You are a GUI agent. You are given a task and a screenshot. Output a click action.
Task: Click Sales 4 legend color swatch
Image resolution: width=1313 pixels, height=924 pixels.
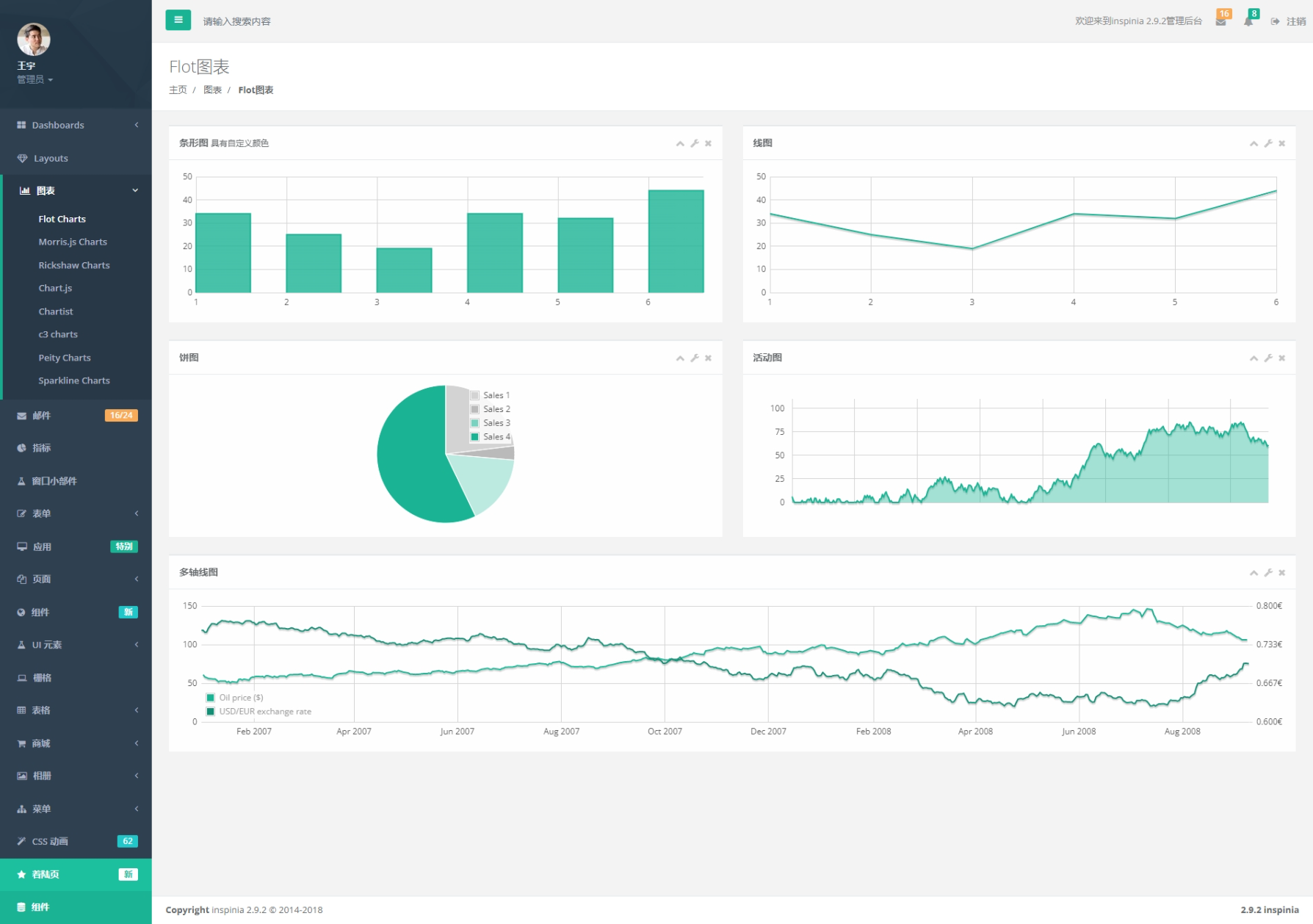tap(475, 437)
